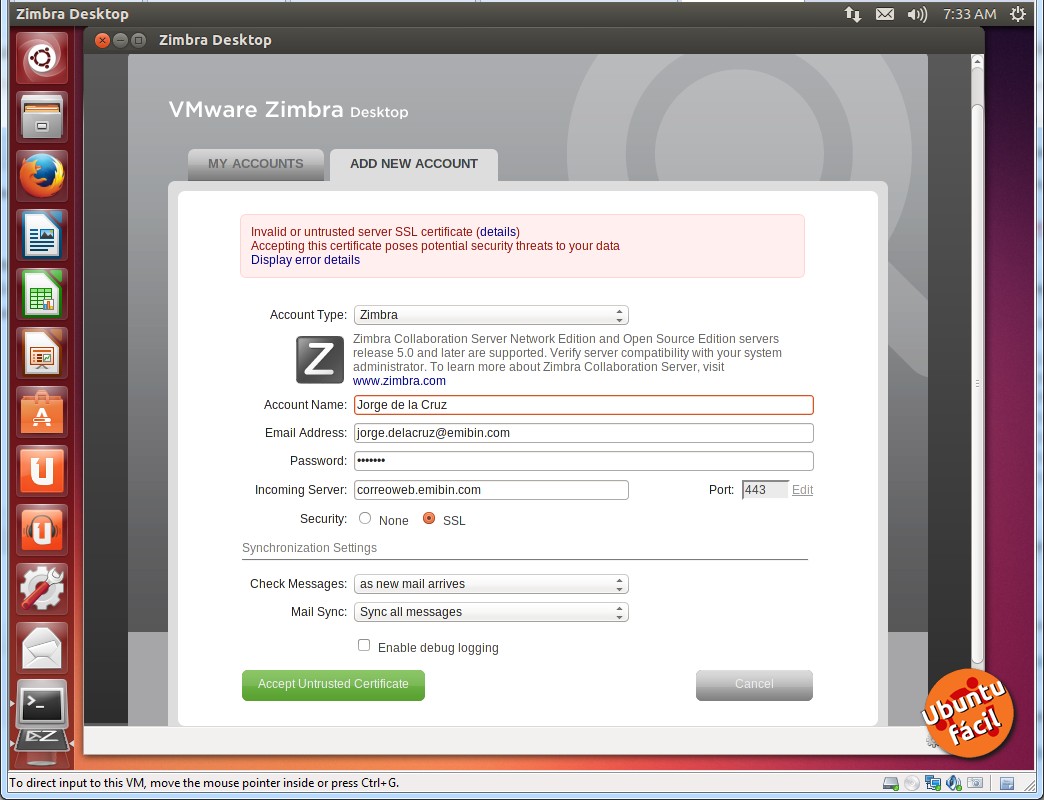
Task: Click VM CD/DVD drive status icon
Action: pos(912,783)
